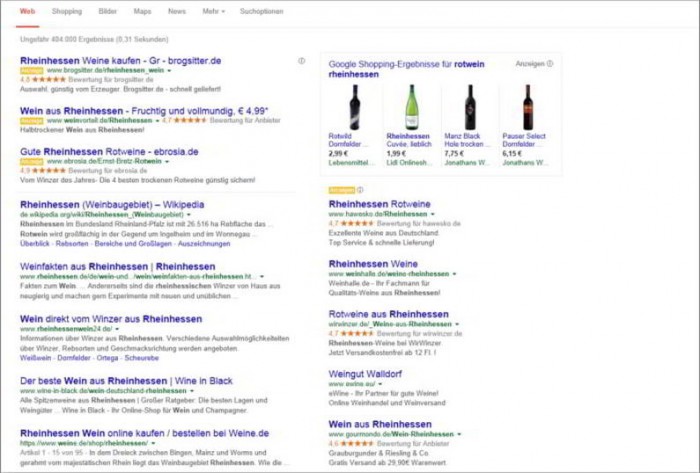Expand dropdown arrow beside gourmondo.de URL
The height and width of the screenshot is (473, 700).
click(459, 434)
